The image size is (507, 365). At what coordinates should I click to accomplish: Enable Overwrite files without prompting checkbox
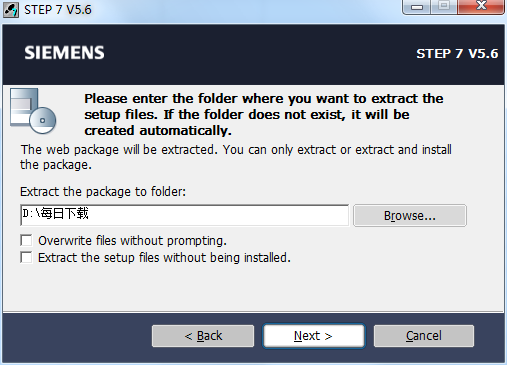click(x=26, y=240)
